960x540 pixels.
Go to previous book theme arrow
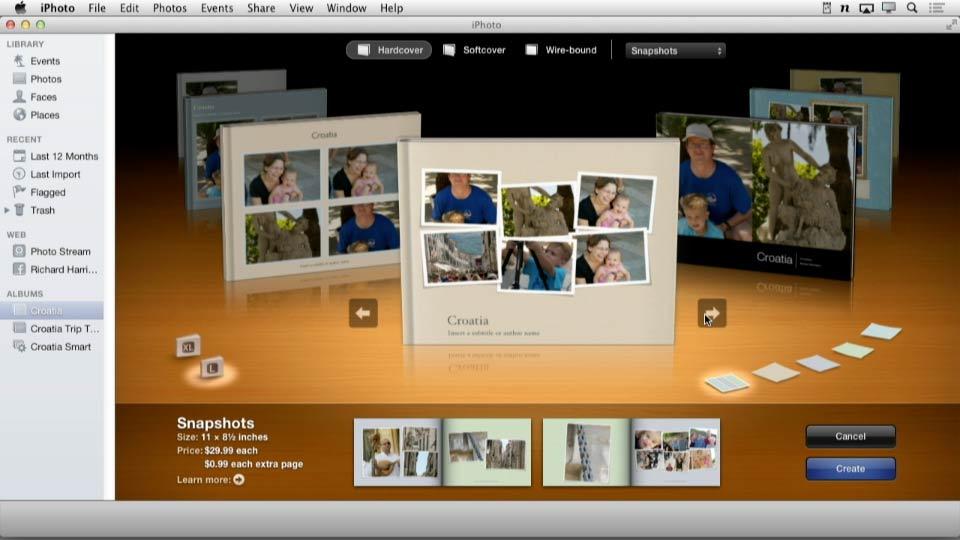[363, 313]
